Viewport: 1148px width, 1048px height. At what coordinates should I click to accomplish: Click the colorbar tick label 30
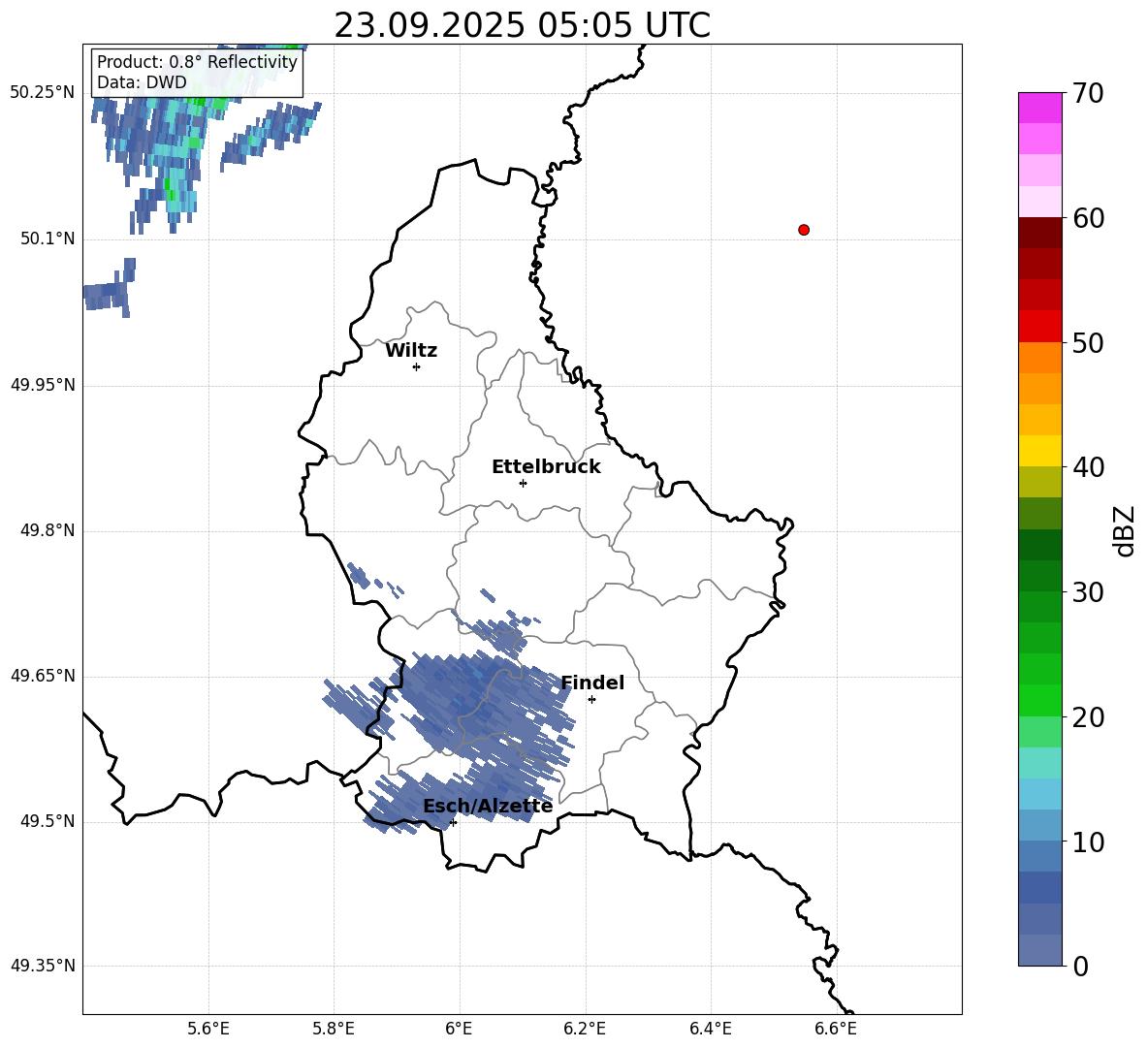point(1088,592)
